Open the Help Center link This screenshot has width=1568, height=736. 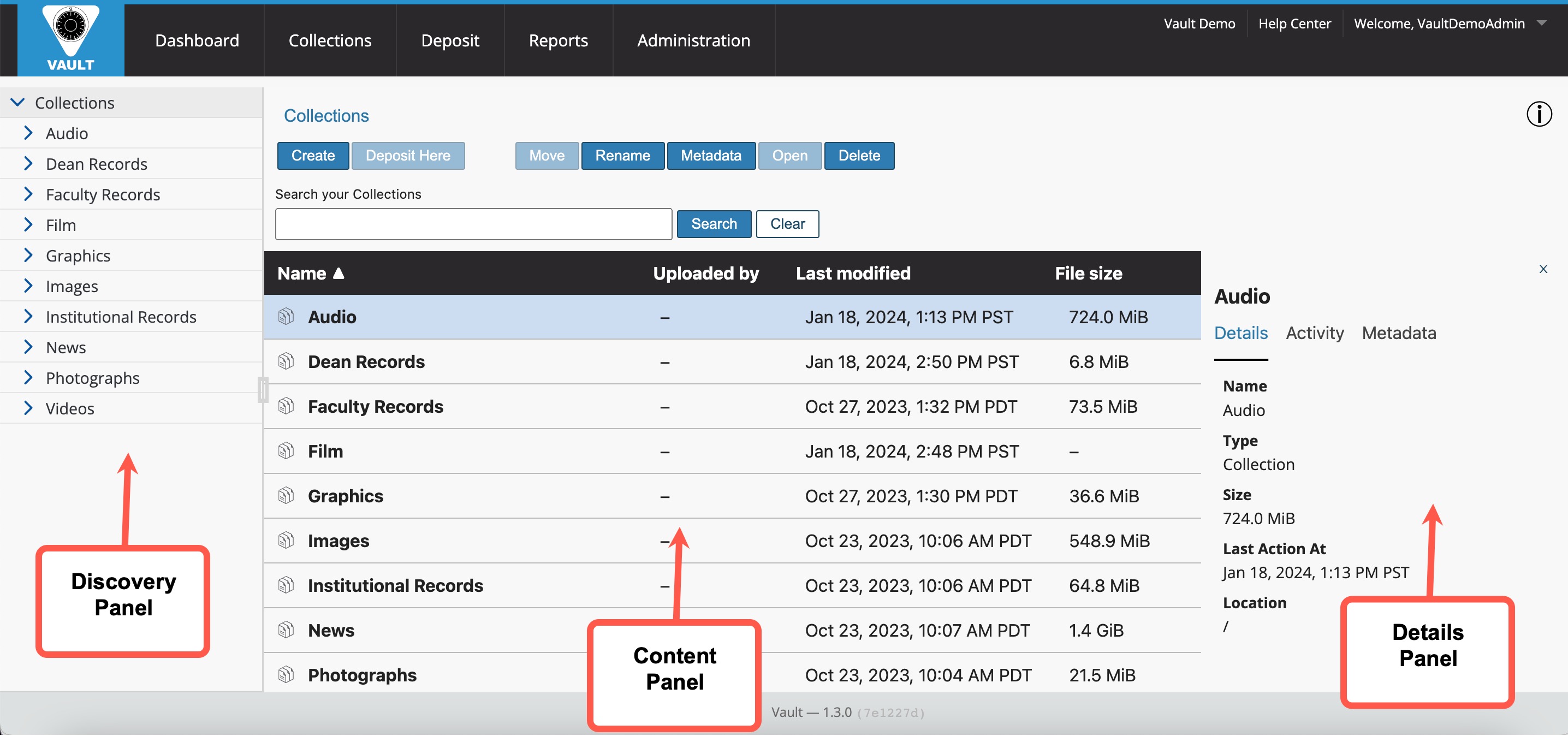[1294, 23]
